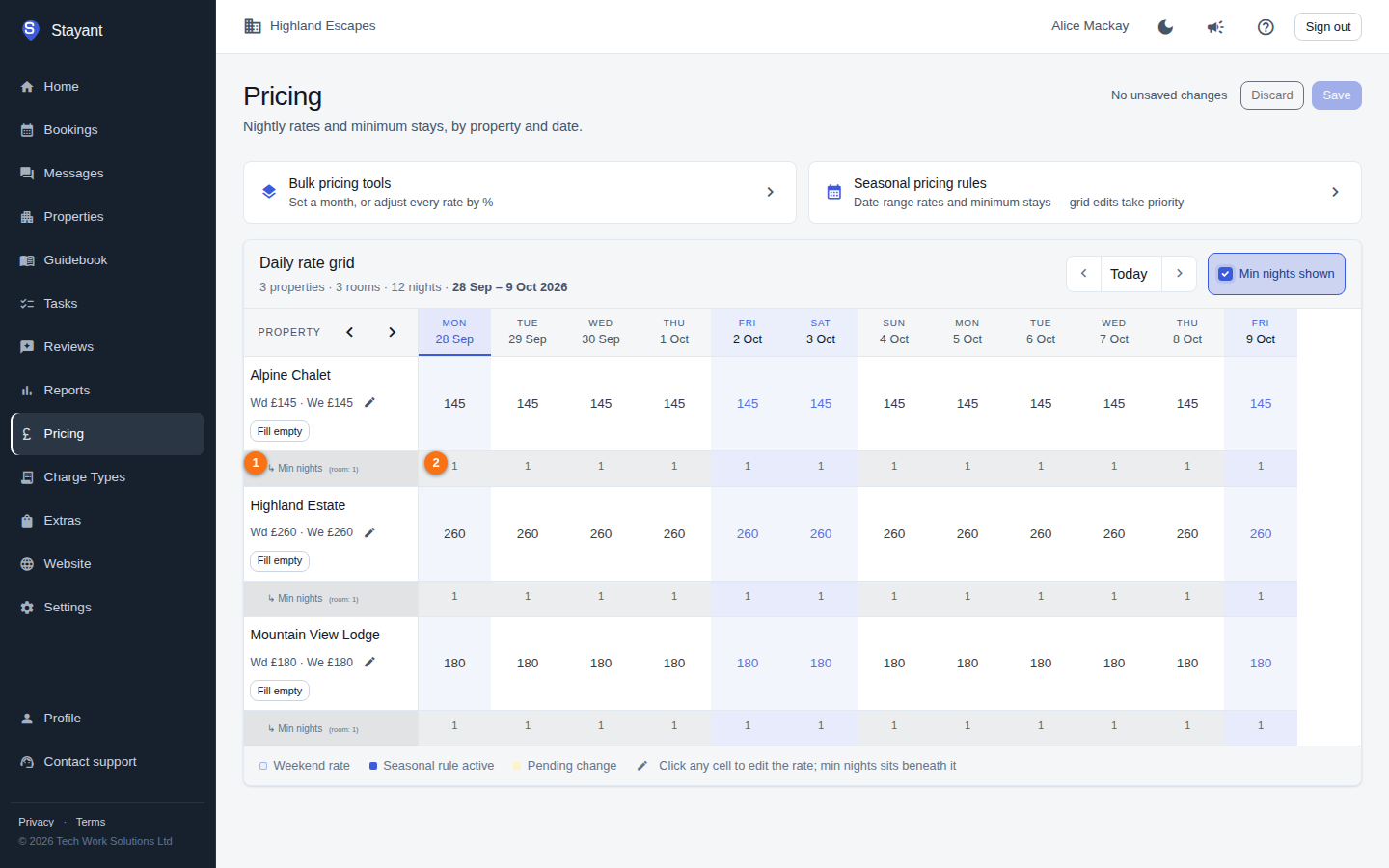The height and width of the screenshot is (868, 1389).
Task: Show next week in rate grid
Action: point(1179,274)
